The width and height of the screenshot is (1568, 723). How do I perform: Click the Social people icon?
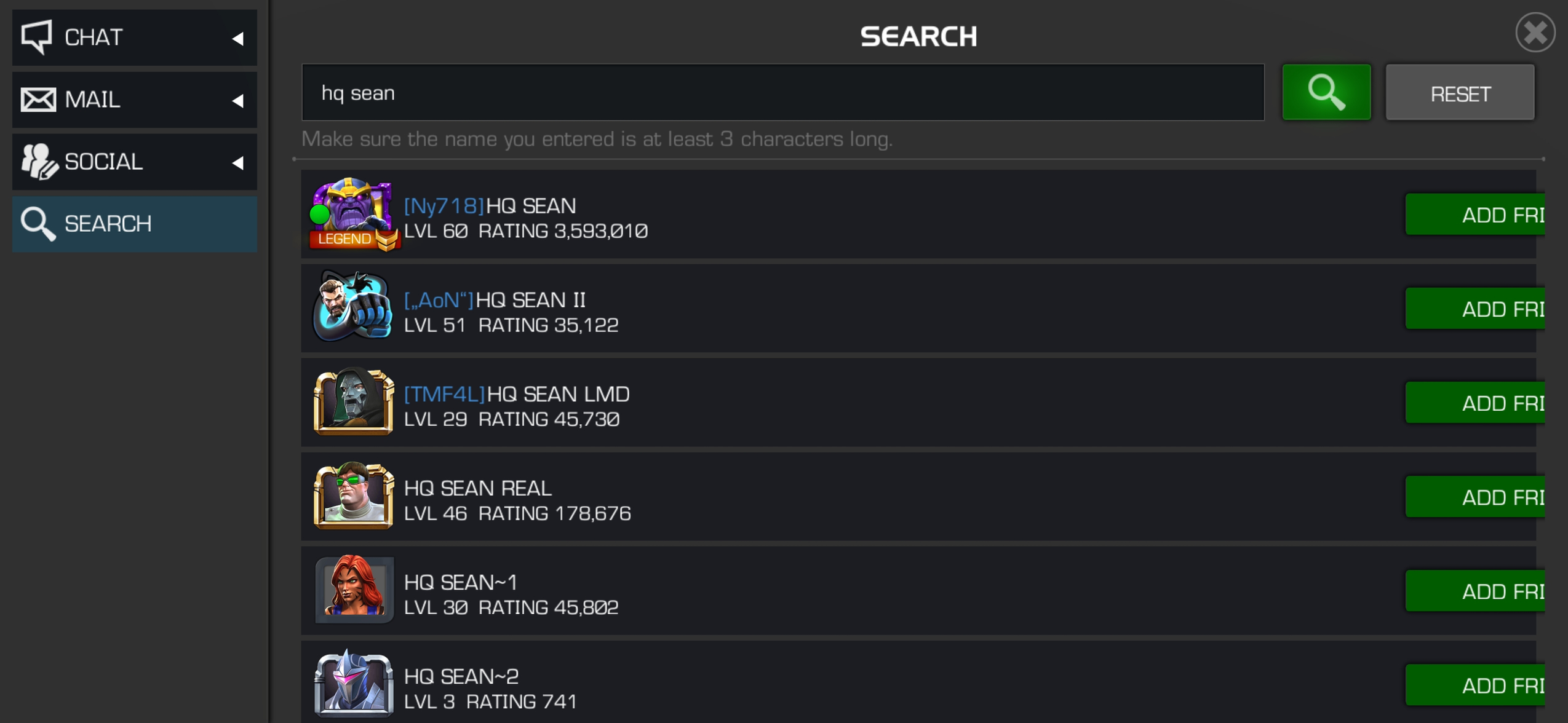pyautogui.click(x=39, y=162)
